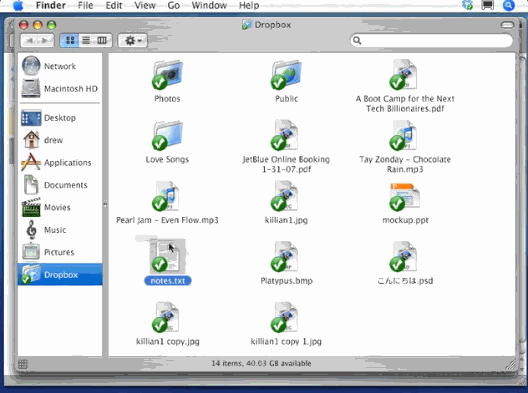Select the killian1.jpg file icon
The height and width of the screenshot is (393, 528).
(286, 196)
